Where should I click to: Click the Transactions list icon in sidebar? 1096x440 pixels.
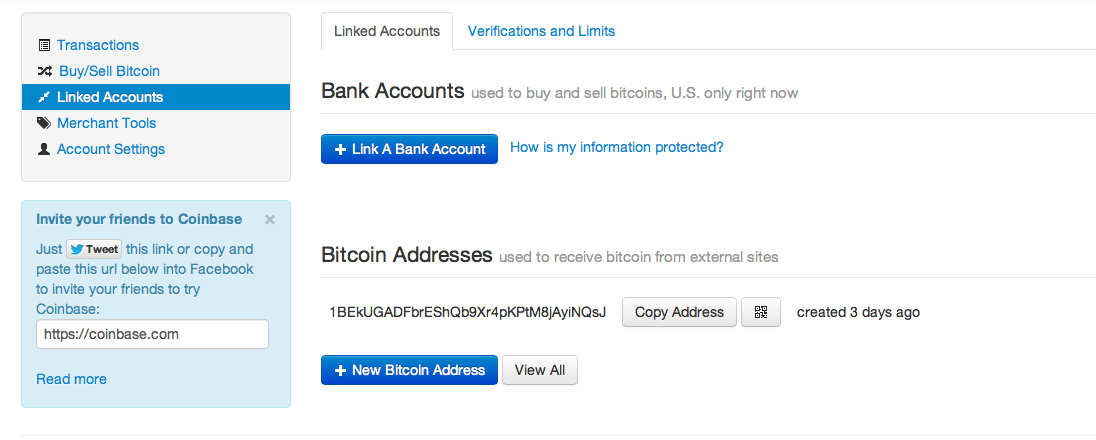(44, 45)
